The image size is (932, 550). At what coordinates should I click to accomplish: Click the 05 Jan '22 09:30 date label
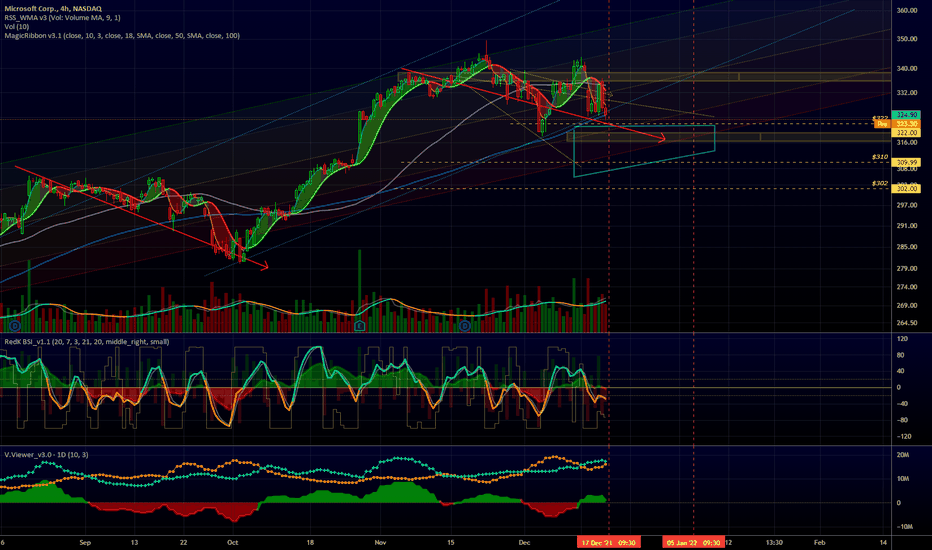point(693,542)
